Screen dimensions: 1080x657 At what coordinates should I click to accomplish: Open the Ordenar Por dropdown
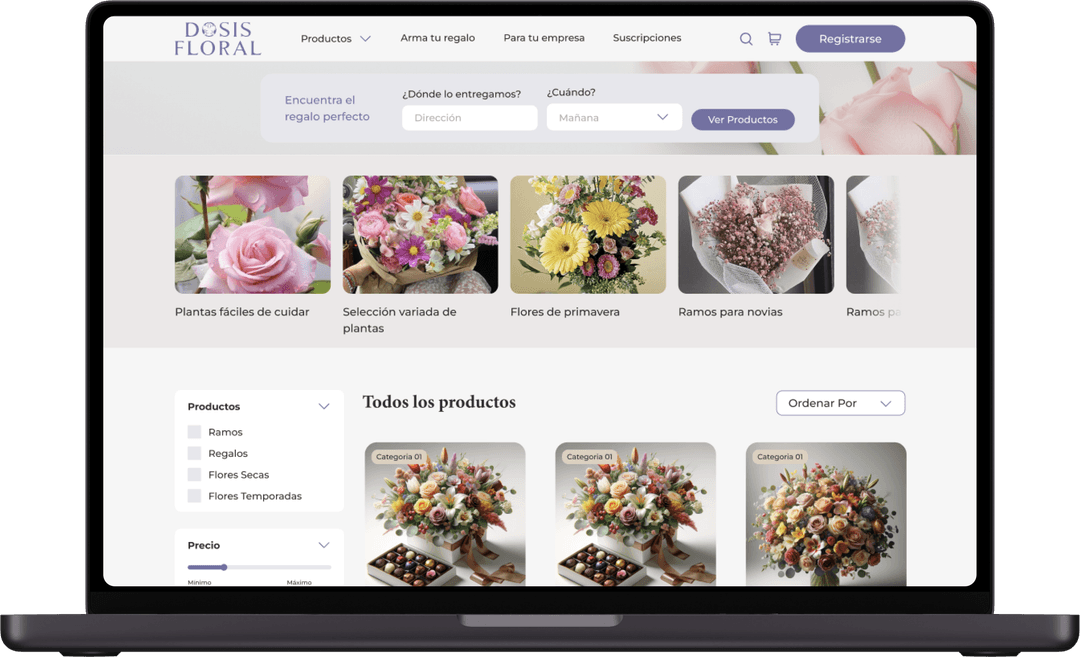(840, 403)
